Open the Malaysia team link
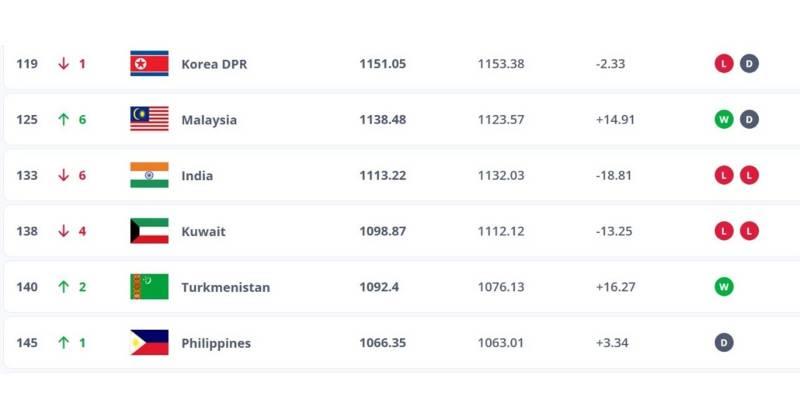The width and height of the screenshot is (800, 420). pyautogui.click(x=209, y=120)
